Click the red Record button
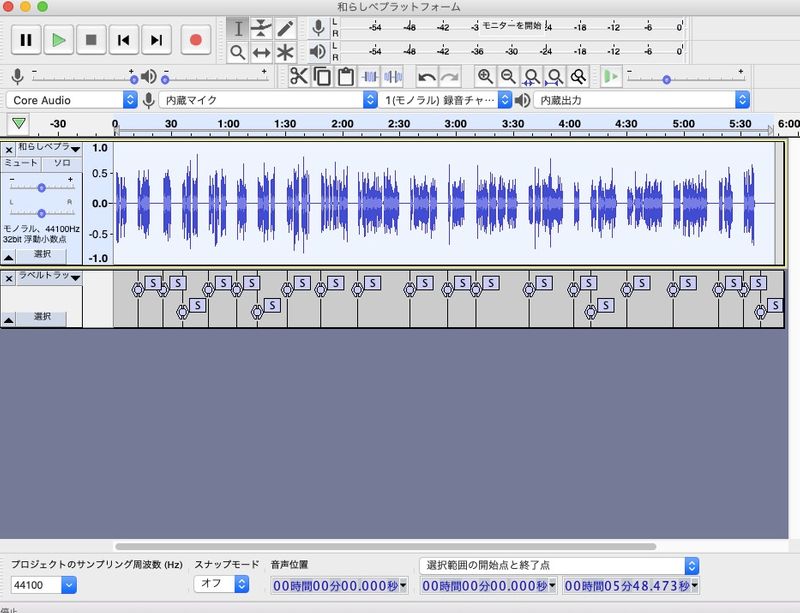800x613 pixels. click(x=196, y=40)
